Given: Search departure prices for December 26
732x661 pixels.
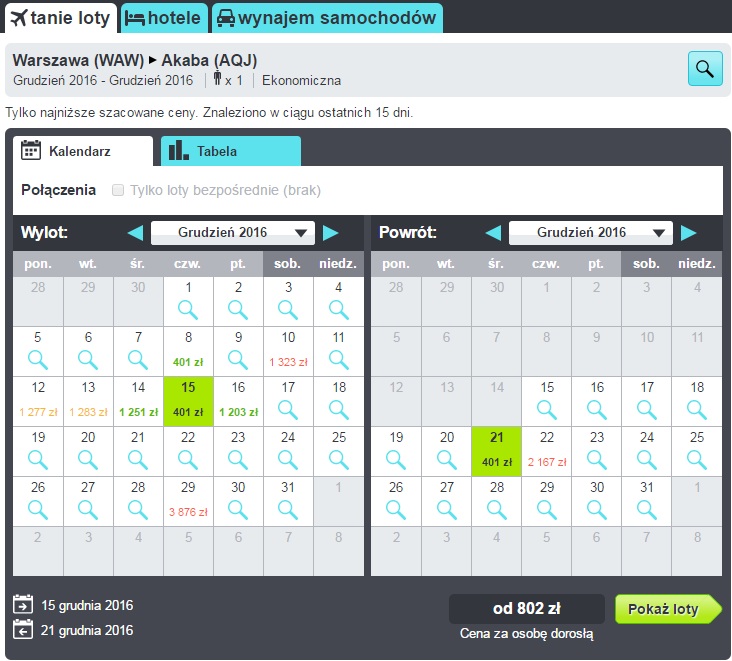Looking at the screenshot, I should coord(38,510).
